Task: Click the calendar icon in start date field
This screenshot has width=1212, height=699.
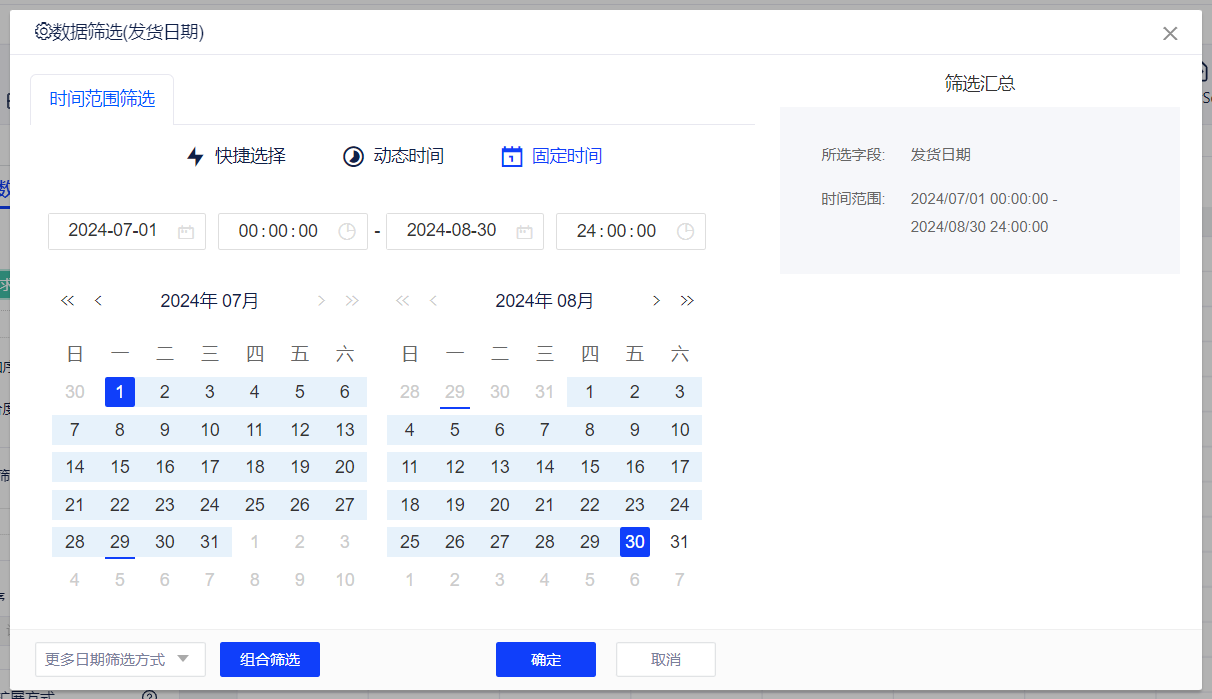Action: tap(185, 232)
